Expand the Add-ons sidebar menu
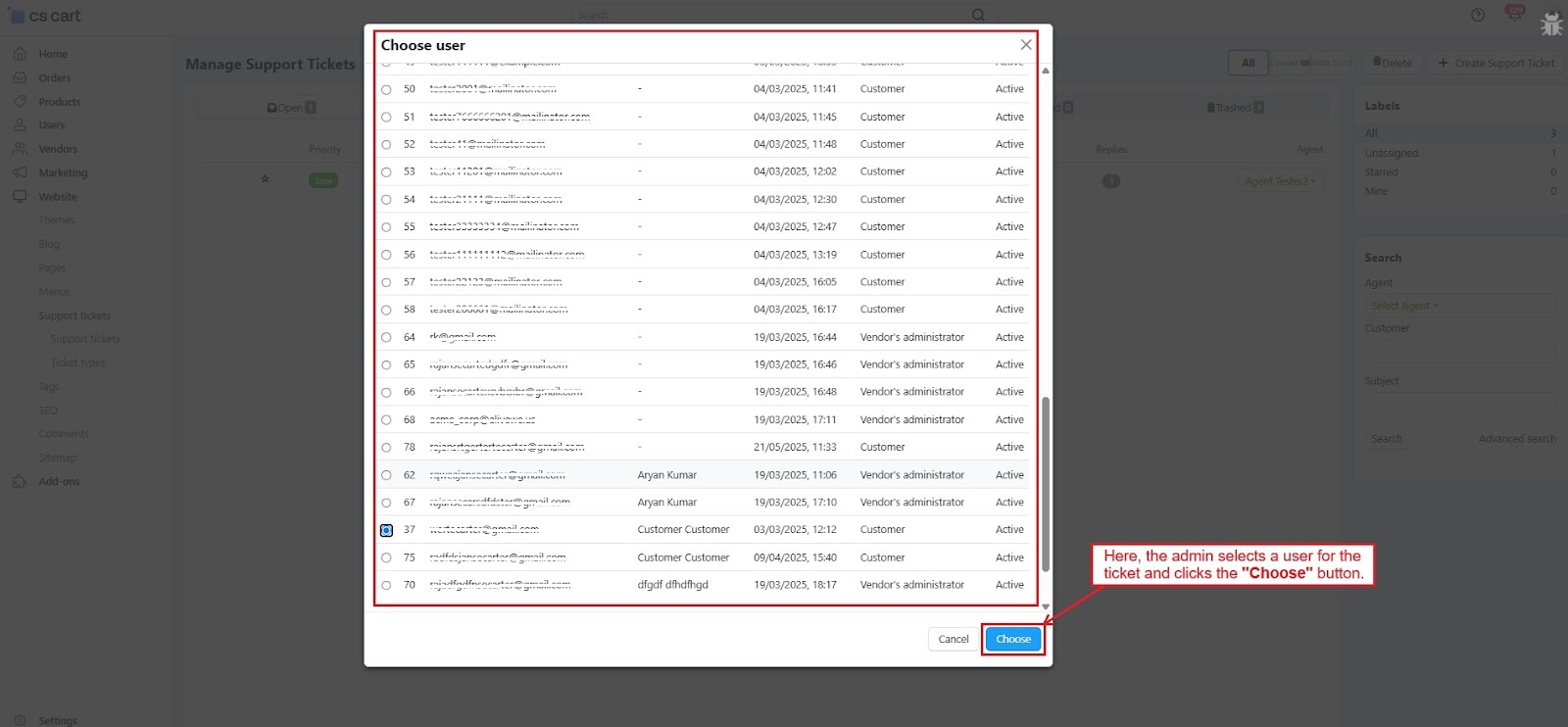1568x727 pixels. 59,481
